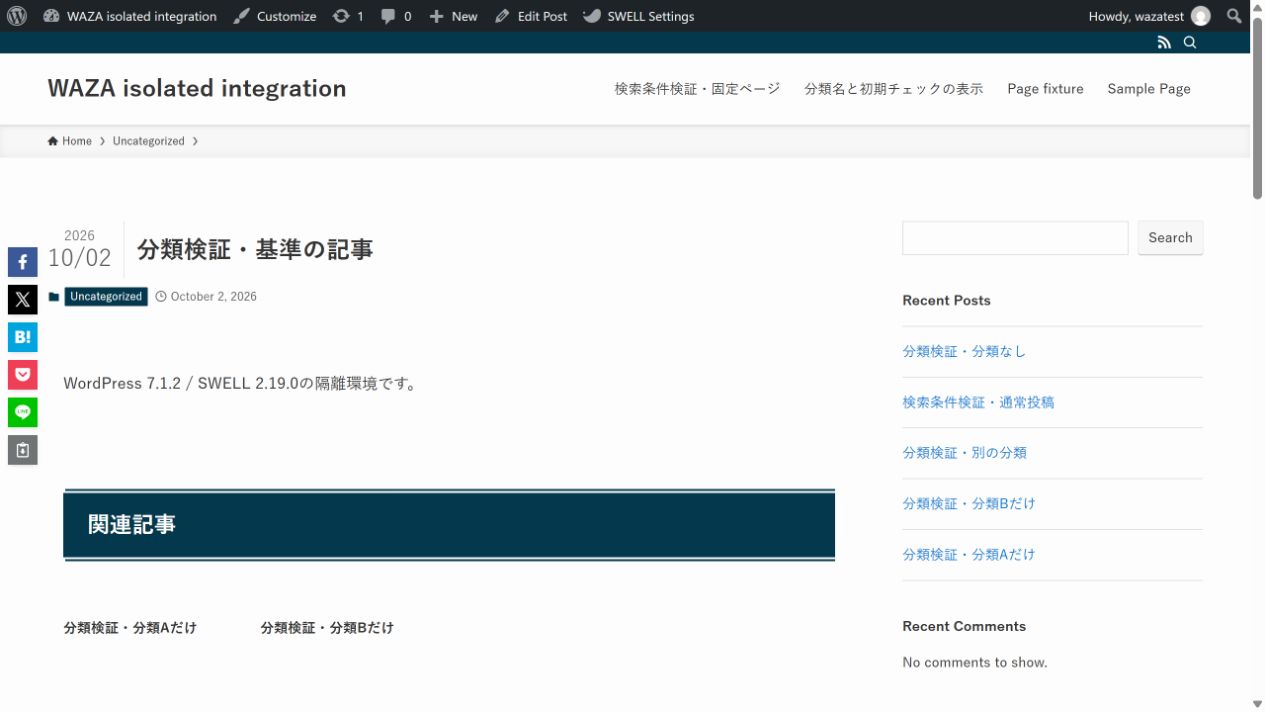This screenshot has height=712, width=1265.
Task: Click the scrollbar down arrow
Action: tap(1257, 704)
